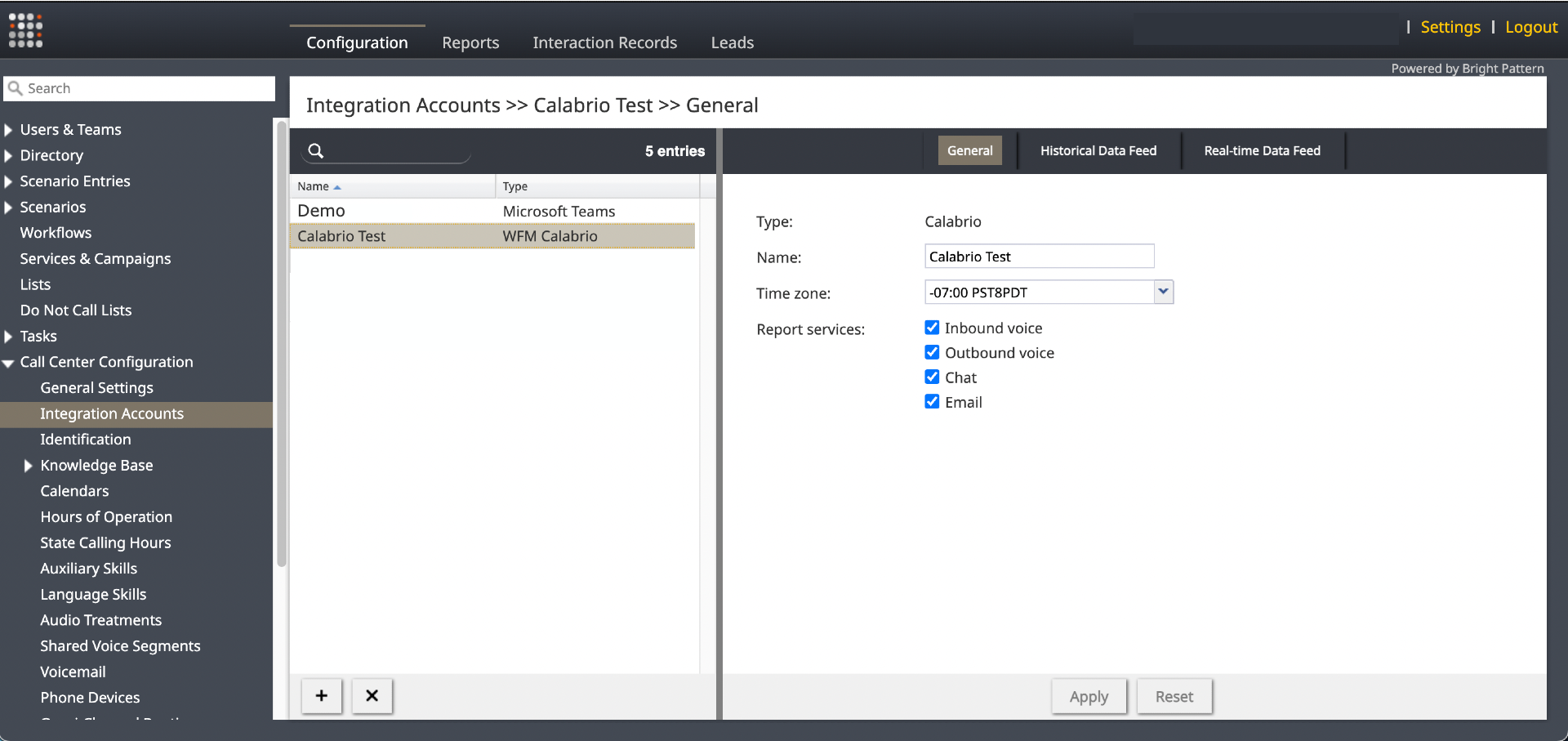The width and height of the screenshot is (1568, 741).
Task: Delete selected account with X button
Action: coord(372,696)
